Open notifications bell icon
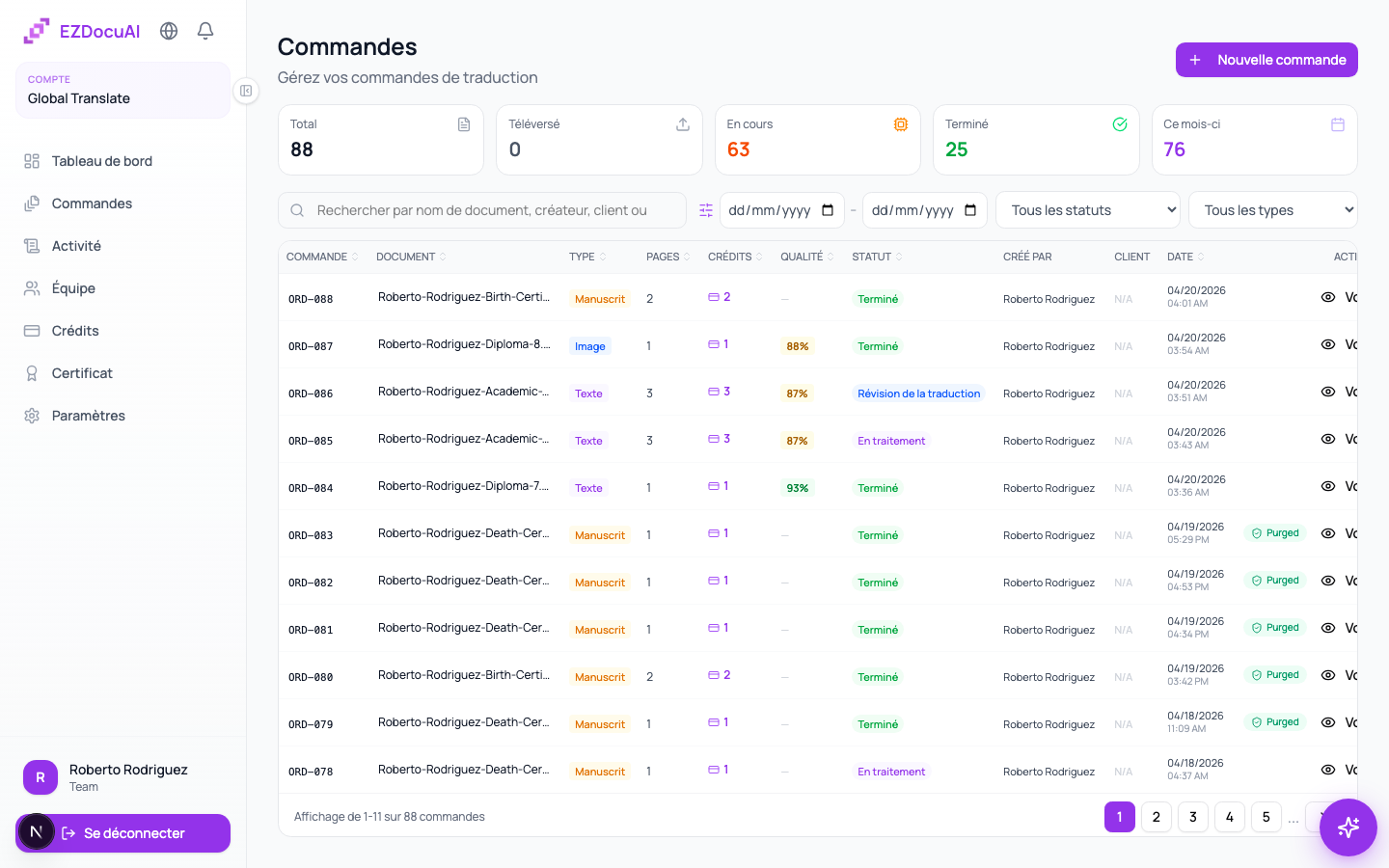This screenshot has width=1389, height=868. point(205,31)
